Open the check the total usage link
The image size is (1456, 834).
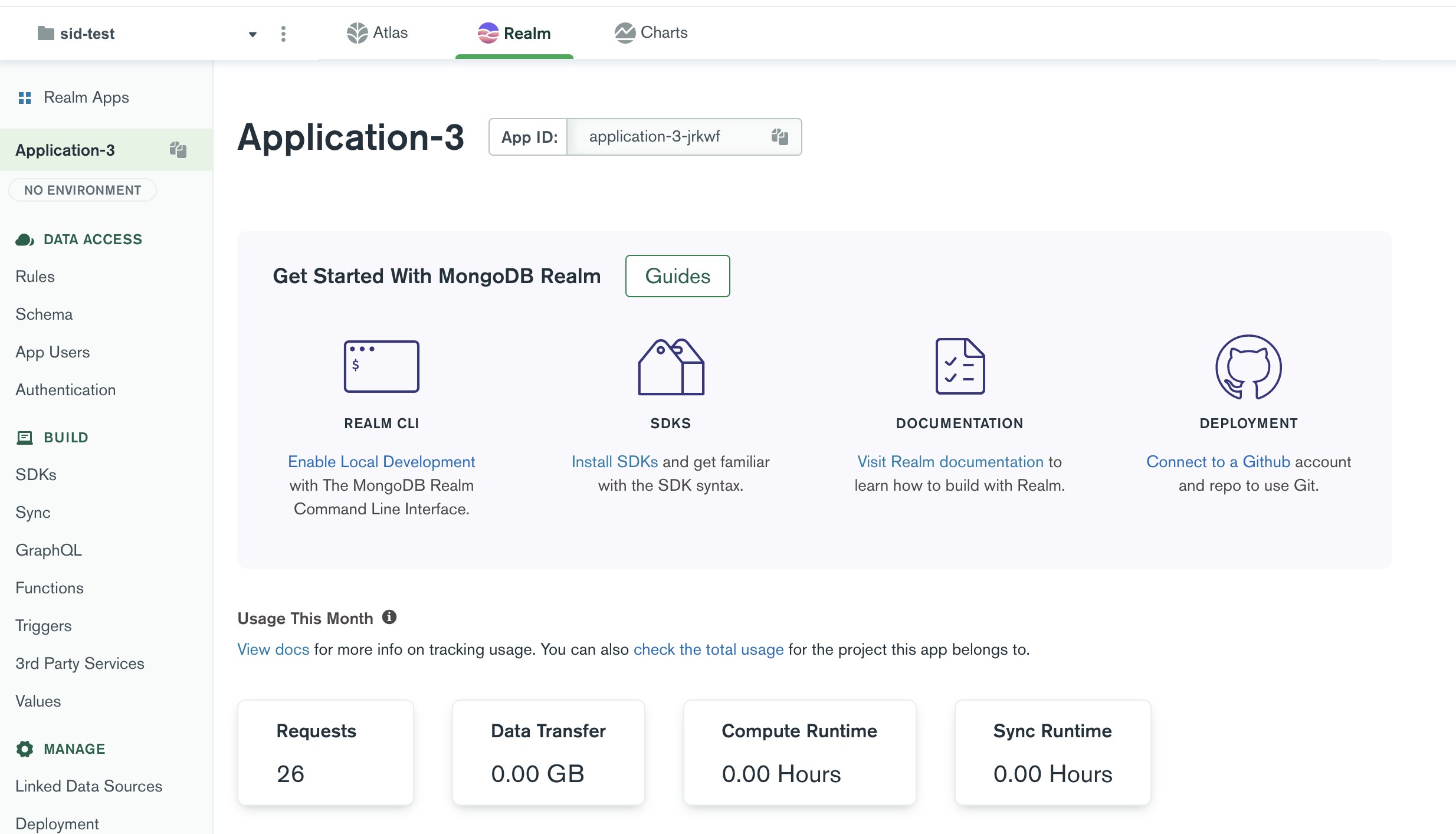point(708,649)
